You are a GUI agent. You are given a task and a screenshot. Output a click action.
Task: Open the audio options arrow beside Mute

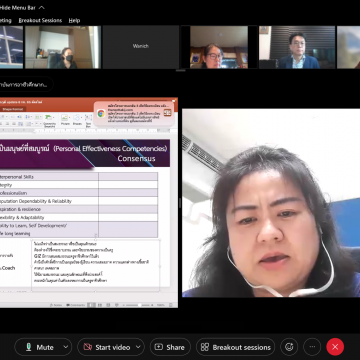[x=66, y=347]
